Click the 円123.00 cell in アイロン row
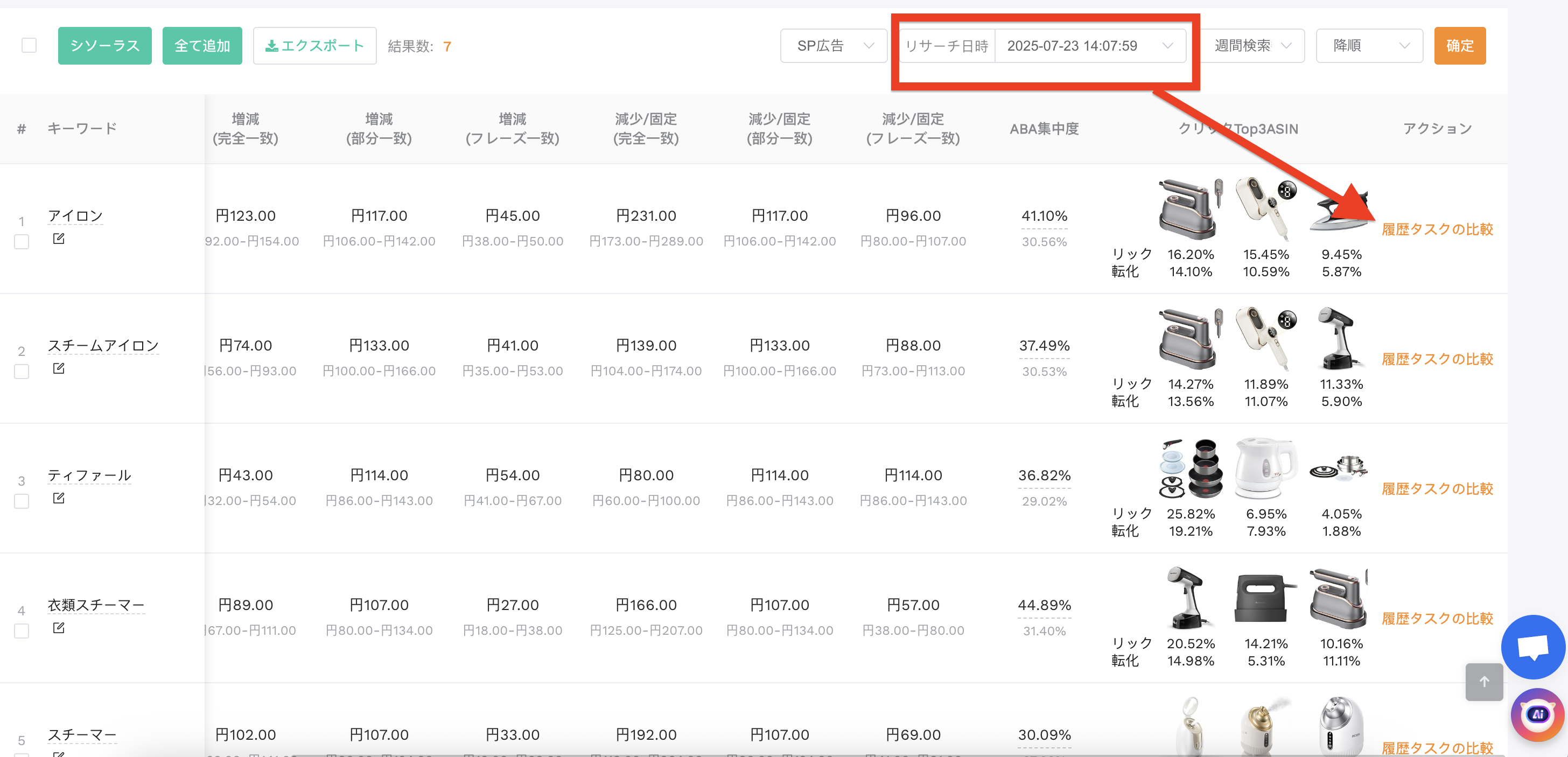This screenshot has height=757, width=1568. tap(246, 216)
